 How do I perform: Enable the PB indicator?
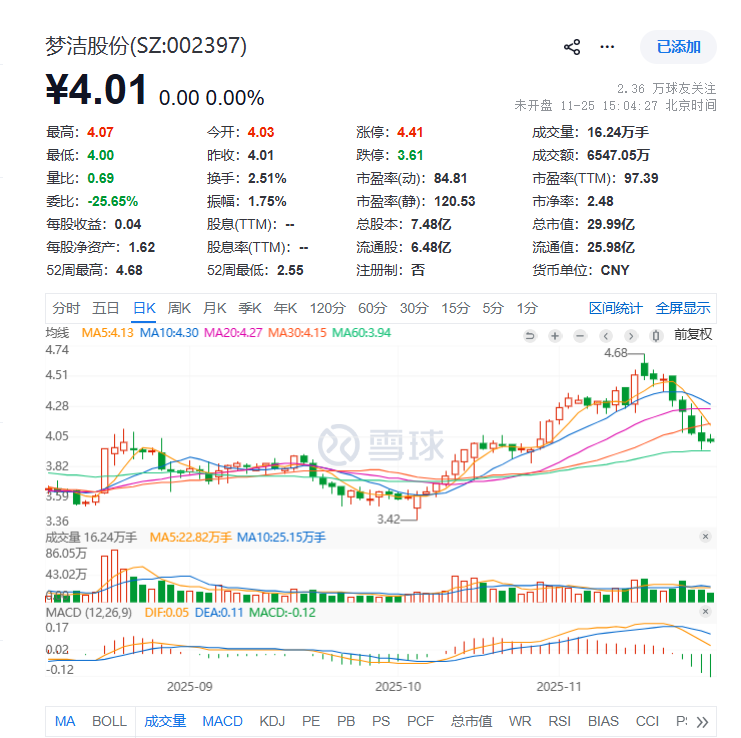click(x=346, y=721)
